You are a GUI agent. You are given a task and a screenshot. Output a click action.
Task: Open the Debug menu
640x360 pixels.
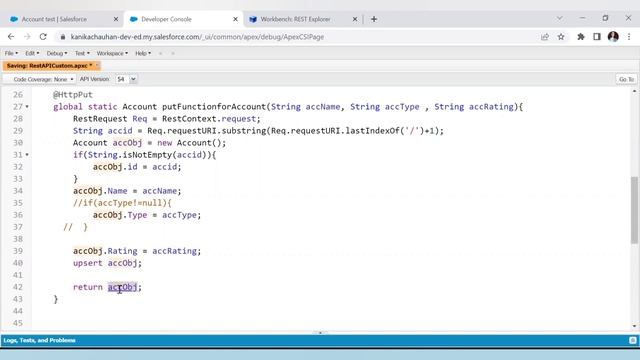click(57, 53)
